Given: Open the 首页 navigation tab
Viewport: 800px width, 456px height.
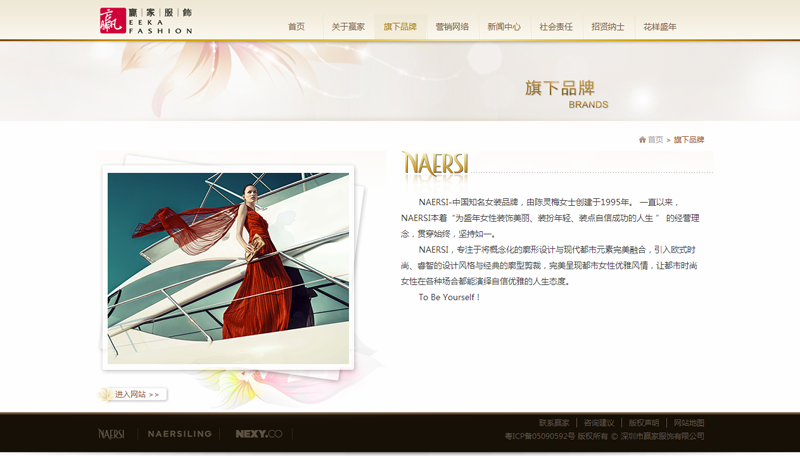Looking at the screenshot, I should pos(296,27).
